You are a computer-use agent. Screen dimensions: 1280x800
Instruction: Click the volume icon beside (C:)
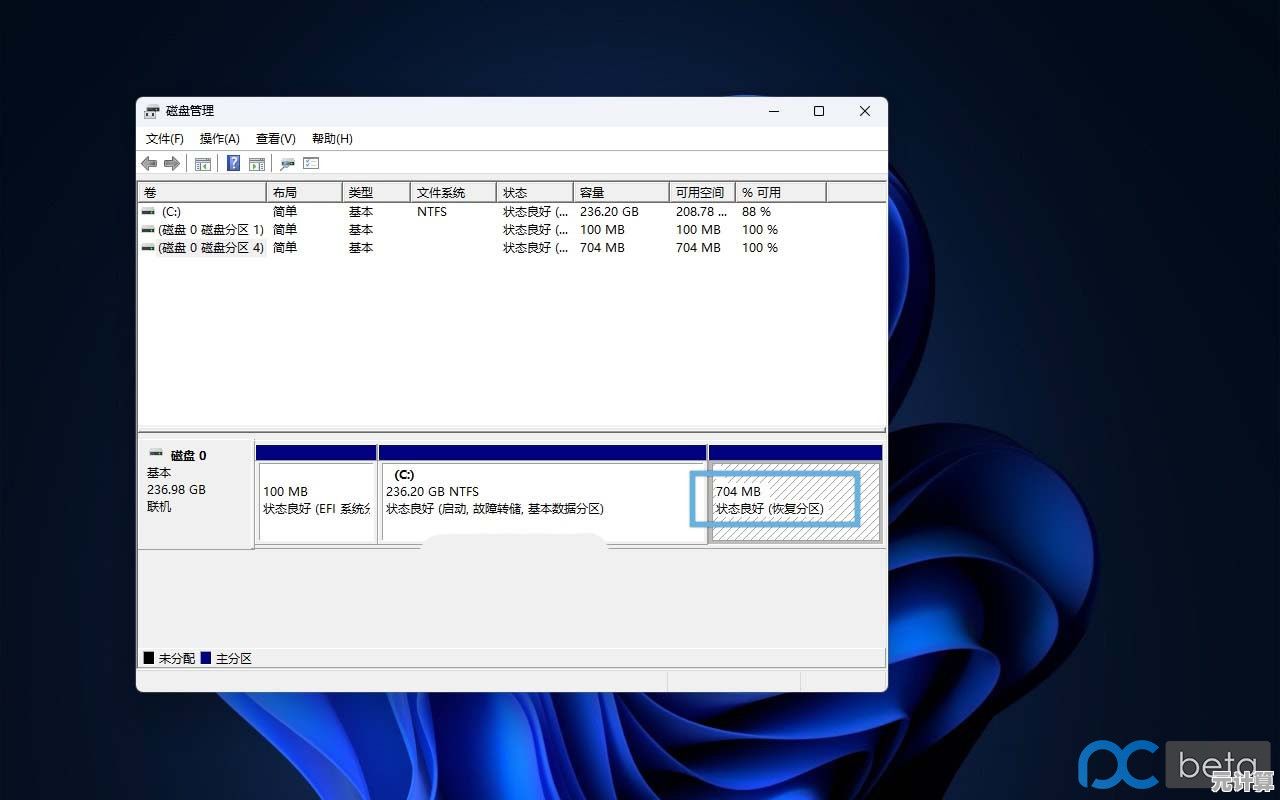point(147,211)
